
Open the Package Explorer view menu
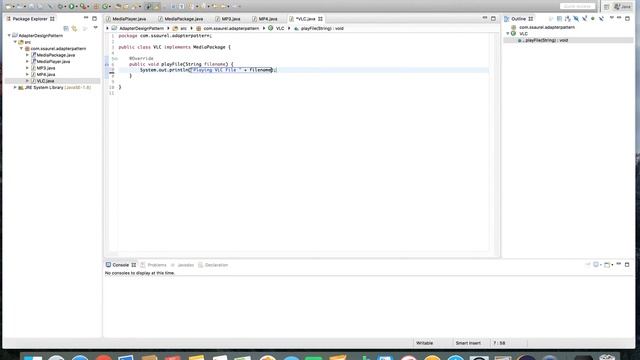coord(96,28)
